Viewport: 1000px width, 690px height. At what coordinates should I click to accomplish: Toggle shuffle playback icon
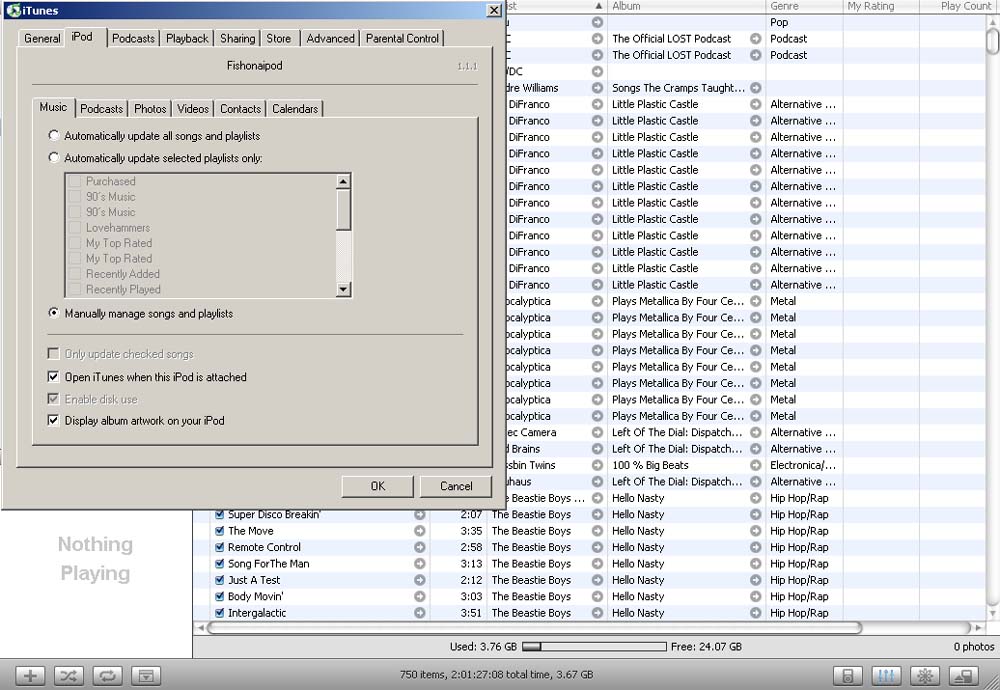click(68, 676)
